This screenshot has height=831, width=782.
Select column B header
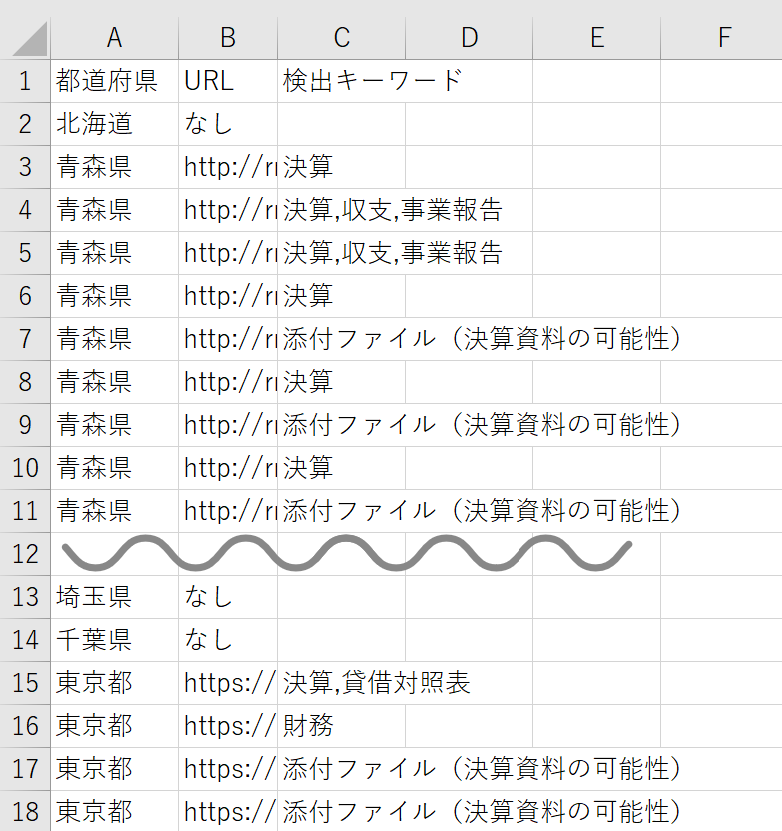pyautogui.click(x=228, y=38)
